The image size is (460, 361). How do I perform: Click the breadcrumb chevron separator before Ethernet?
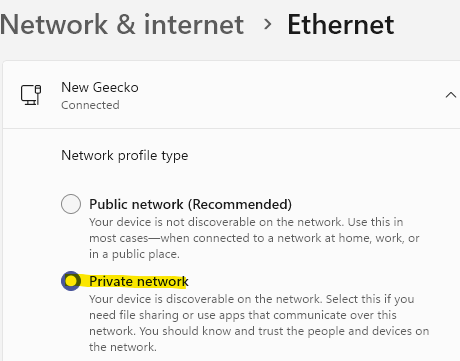267,24
